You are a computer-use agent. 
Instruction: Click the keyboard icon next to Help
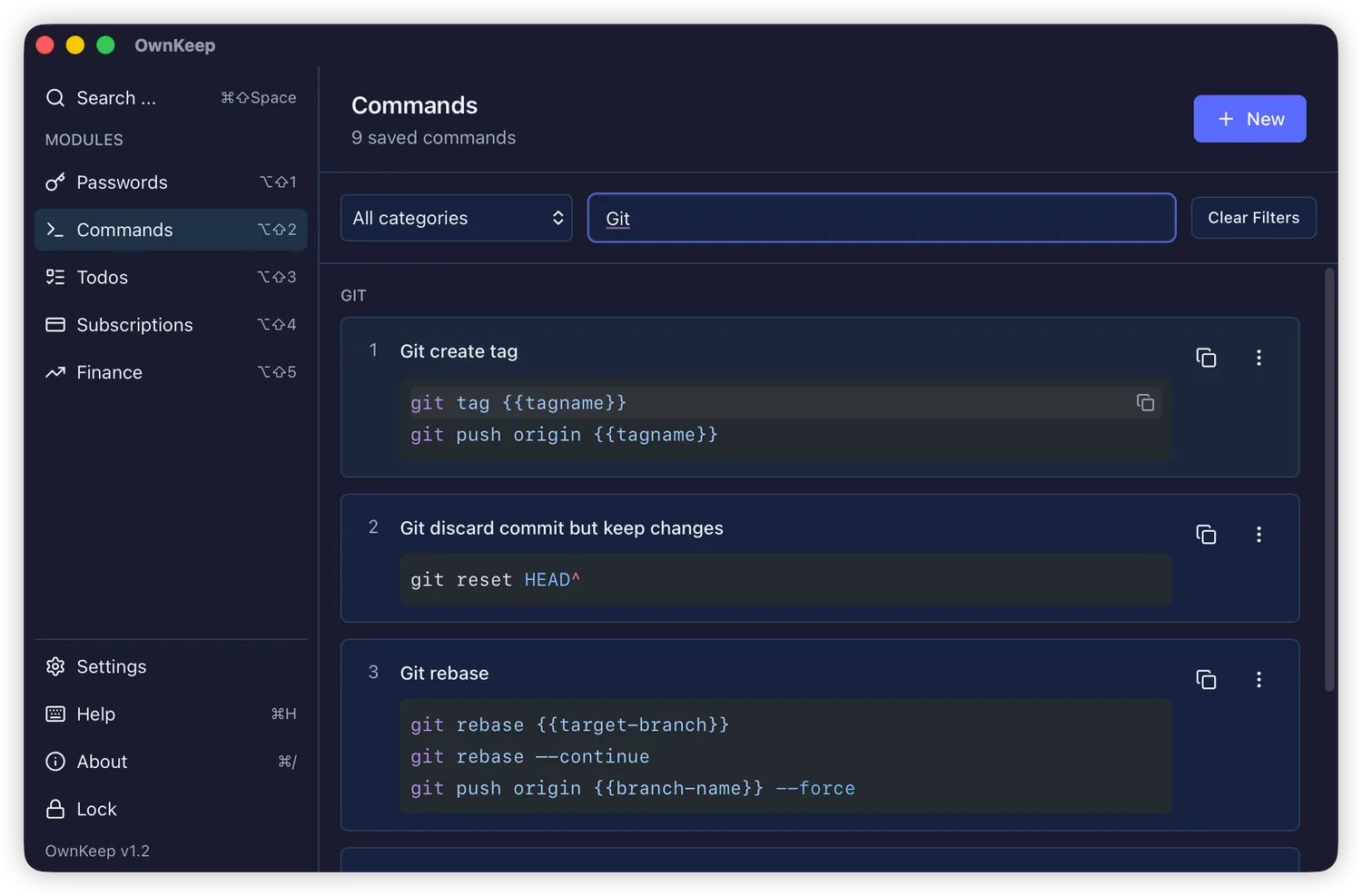point(55,714)
